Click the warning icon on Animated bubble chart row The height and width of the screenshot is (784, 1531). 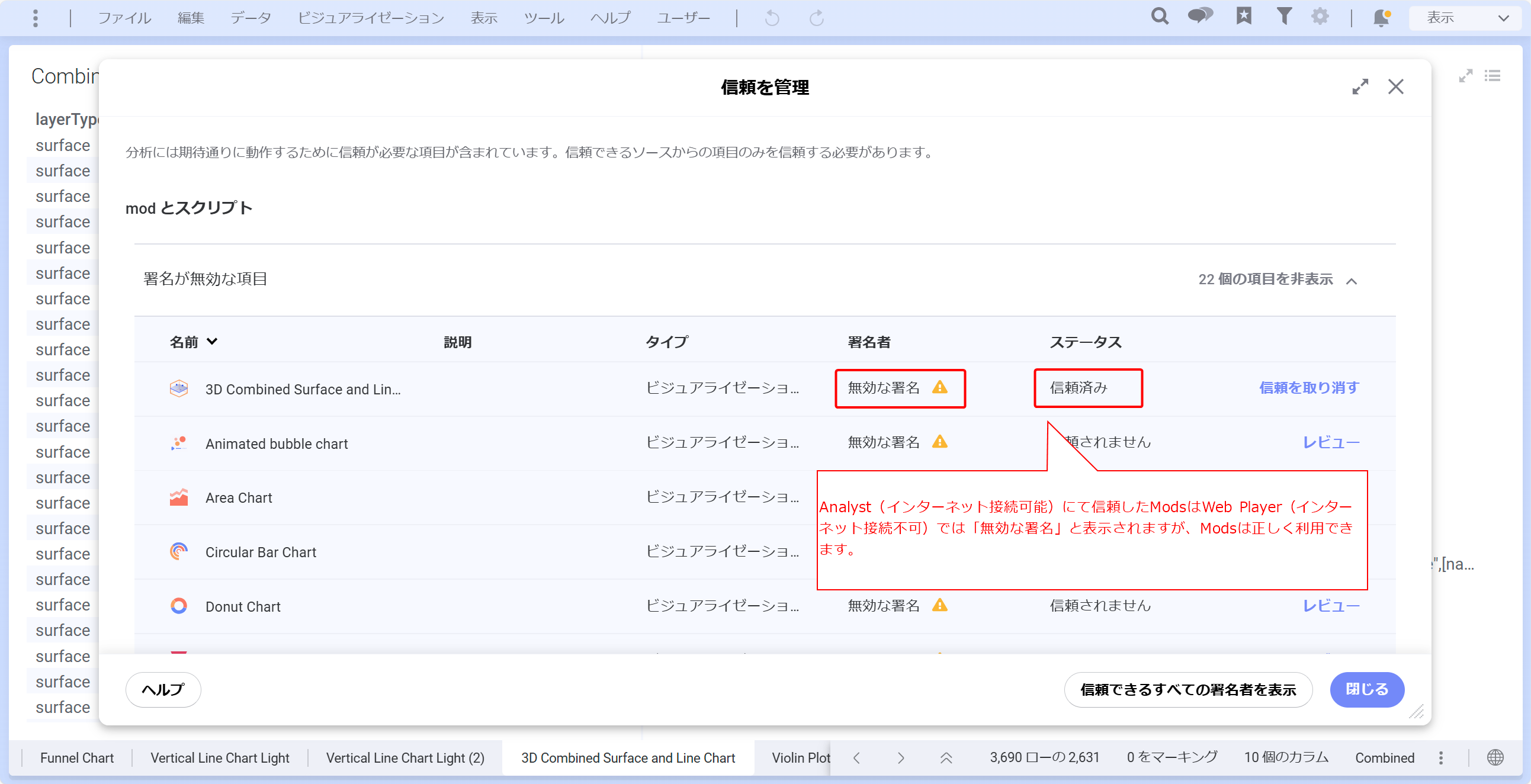click(940, 442)
